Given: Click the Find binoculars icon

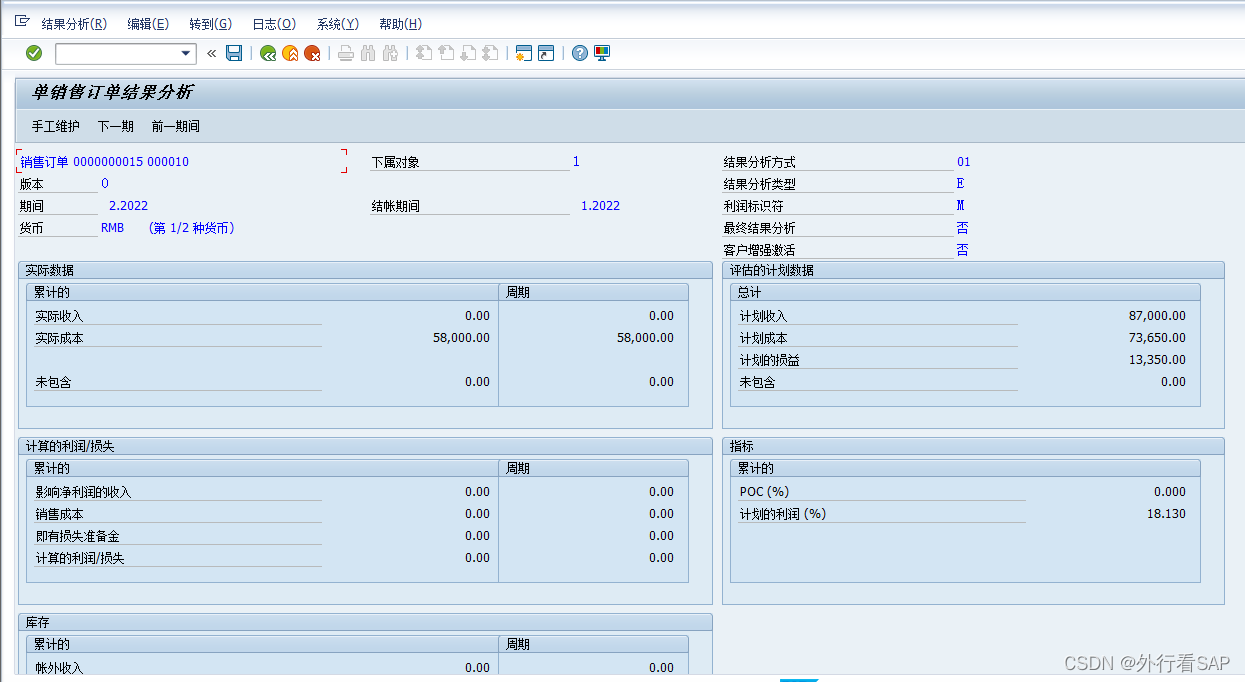Looking at the screenshot, I should tap(368, 53).
